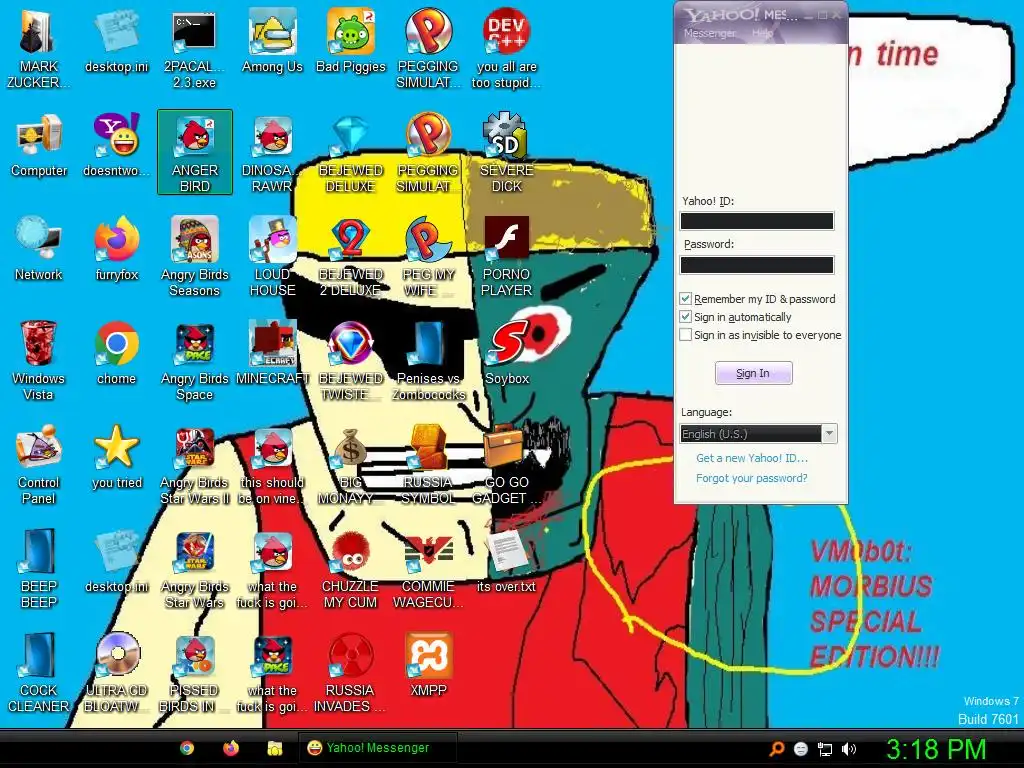Select the GO GO GADGET briefcase icon

(507, 464)
